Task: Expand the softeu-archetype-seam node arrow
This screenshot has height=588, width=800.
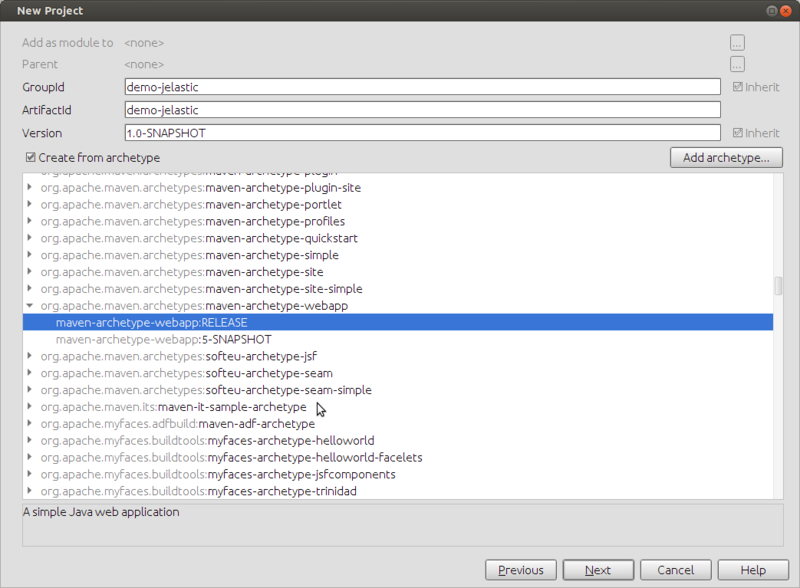Action: click(x=30, y=373)
